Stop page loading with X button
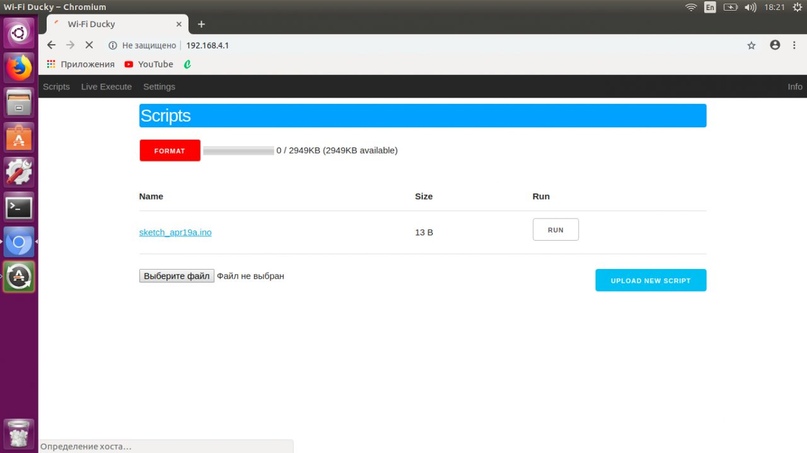This screenshot has height=453, width=807. point(89,45)
